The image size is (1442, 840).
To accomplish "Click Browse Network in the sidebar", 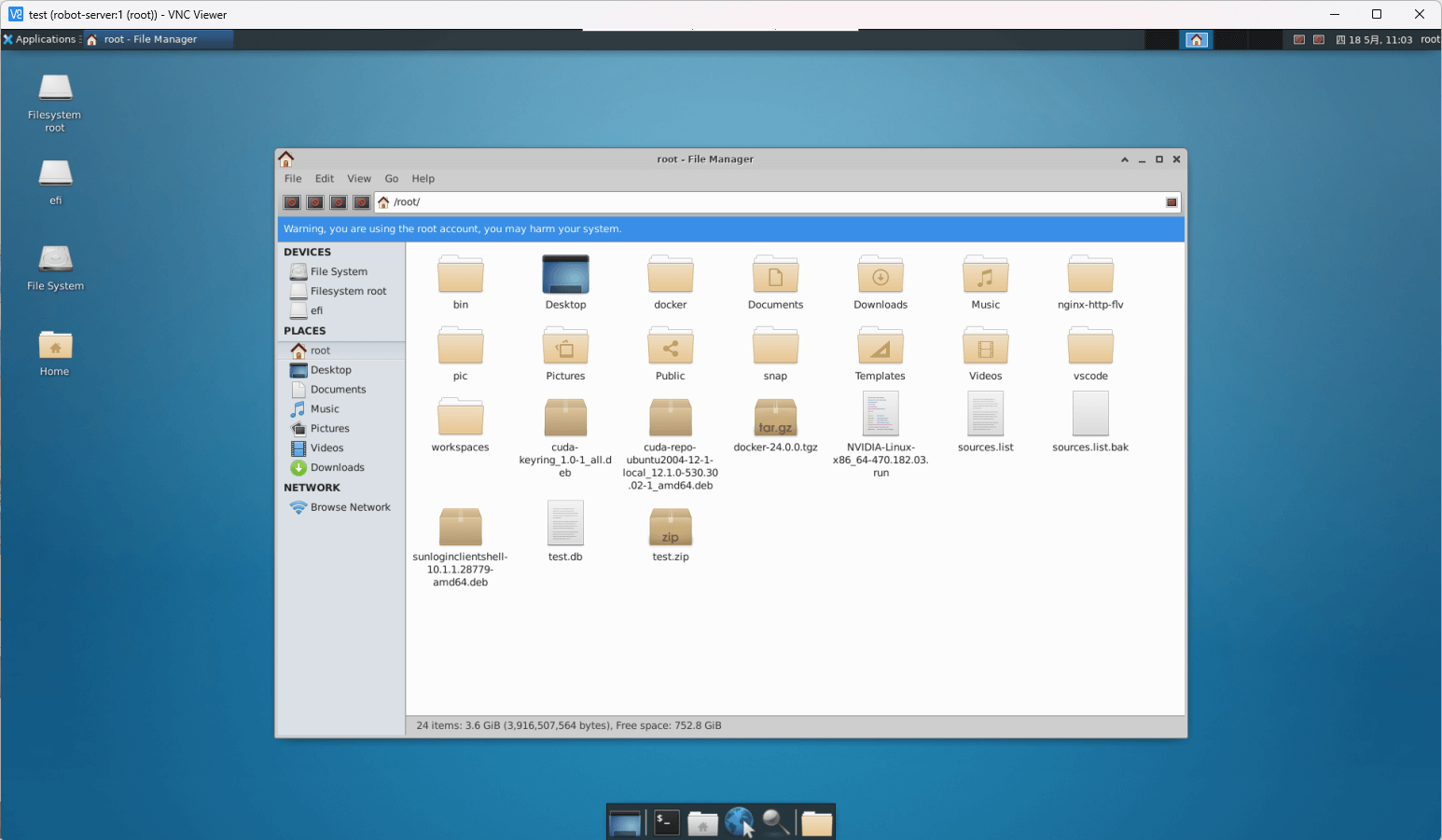I will tap(350, 507).
